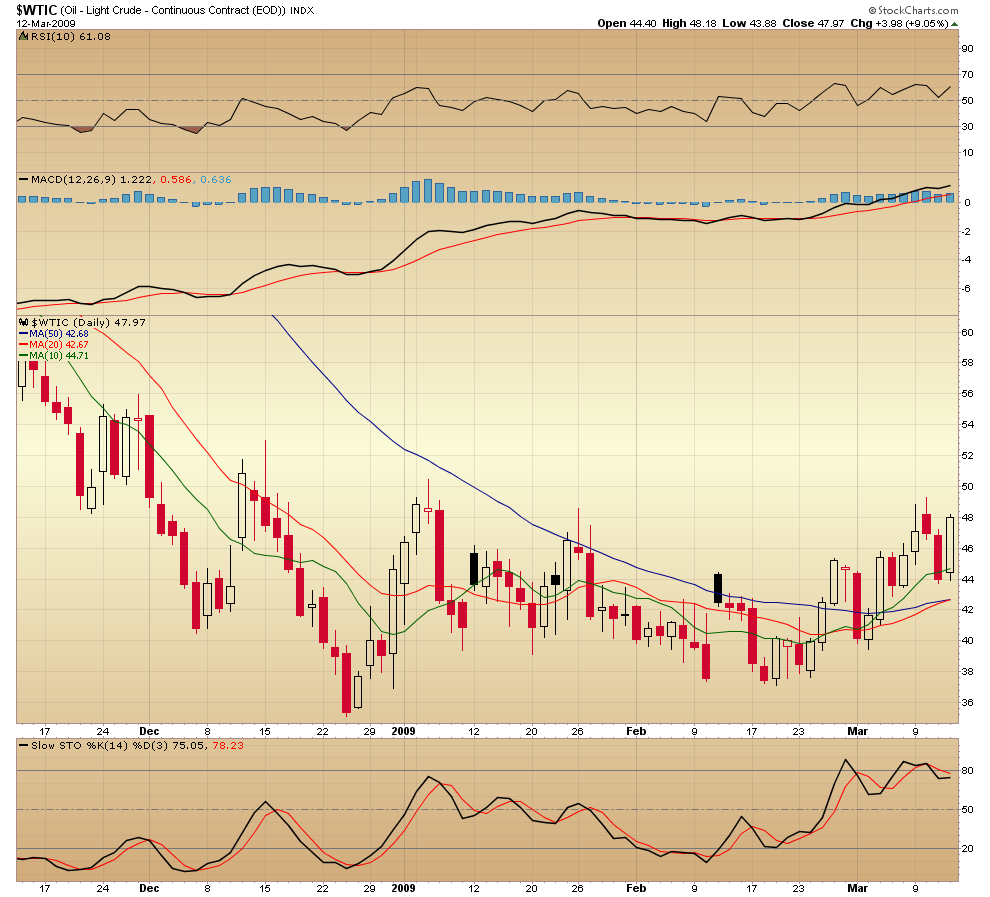
Task: Click the 70 level on RSI axis
Action: 967,74
